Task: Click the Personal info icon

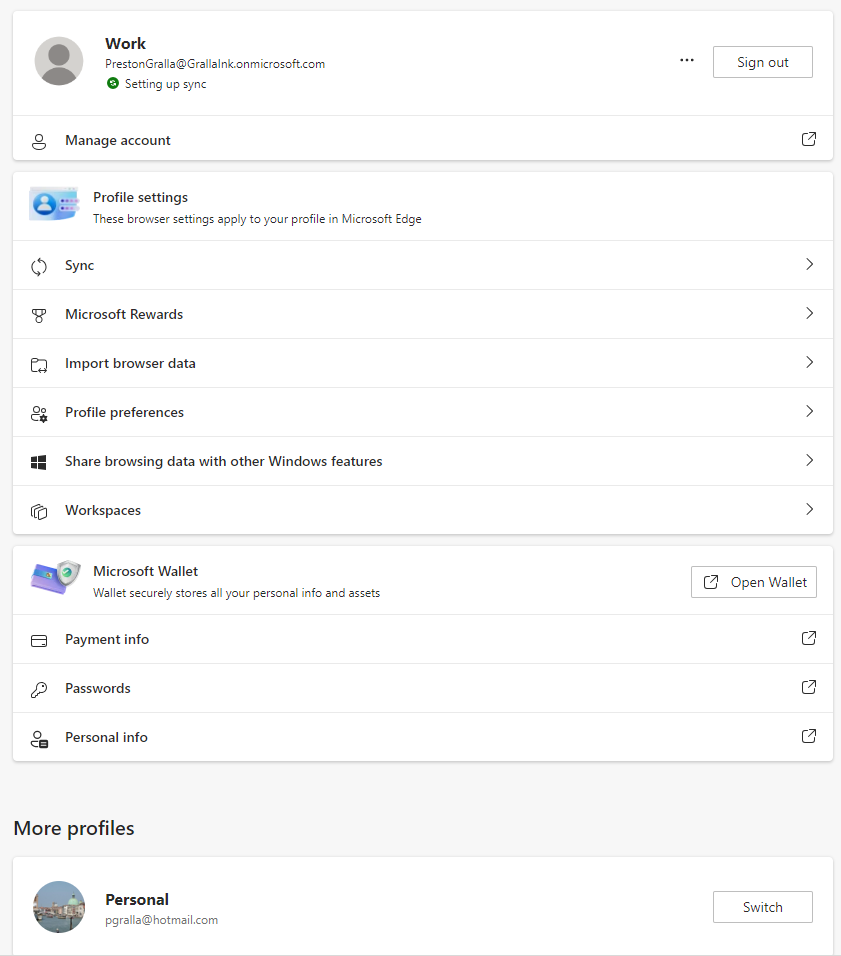Action: (x=38, y=737)
